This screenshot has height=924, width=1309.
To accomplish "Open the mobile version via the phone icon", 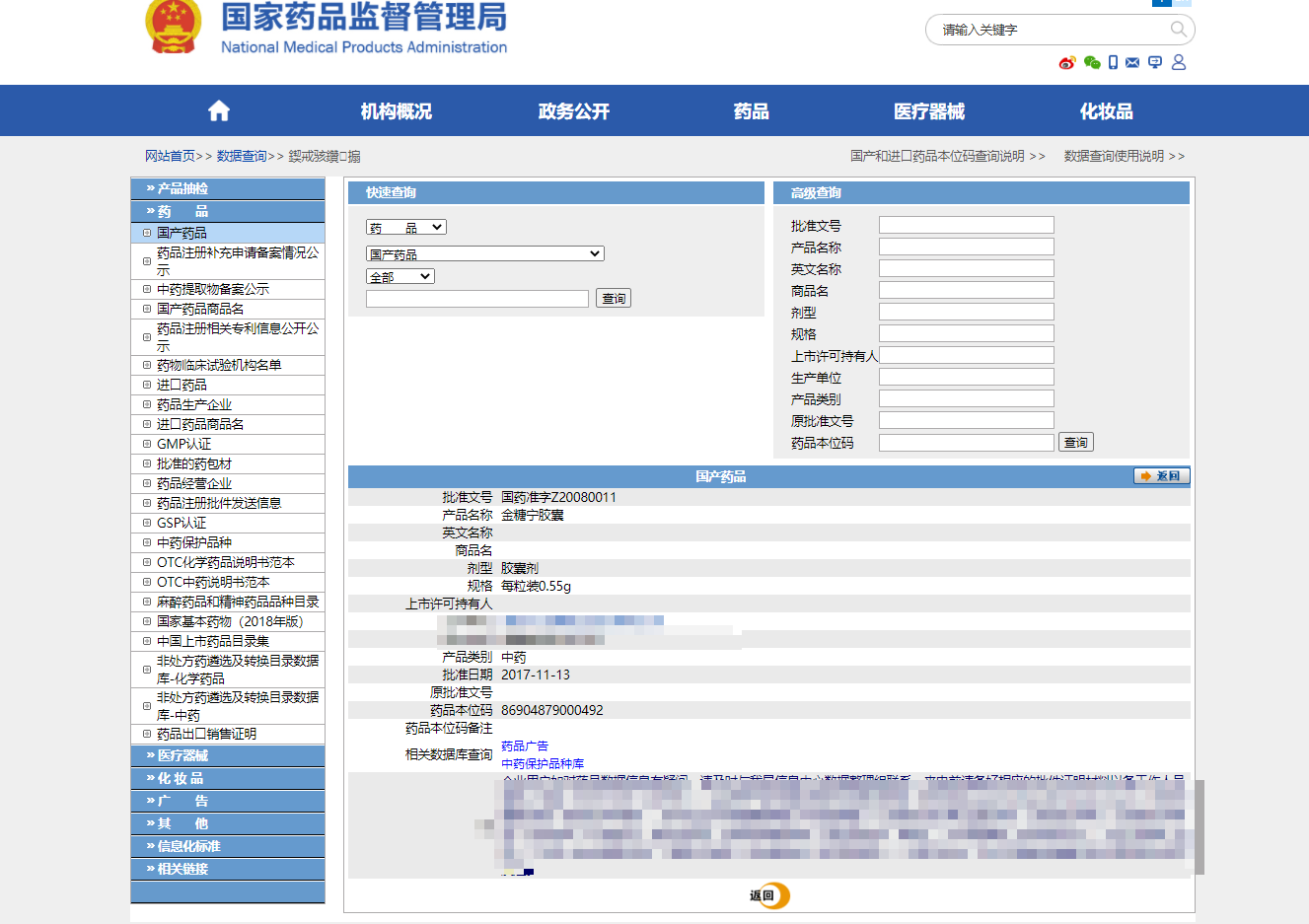I will pyautogui.click(x=1113, y=62).
